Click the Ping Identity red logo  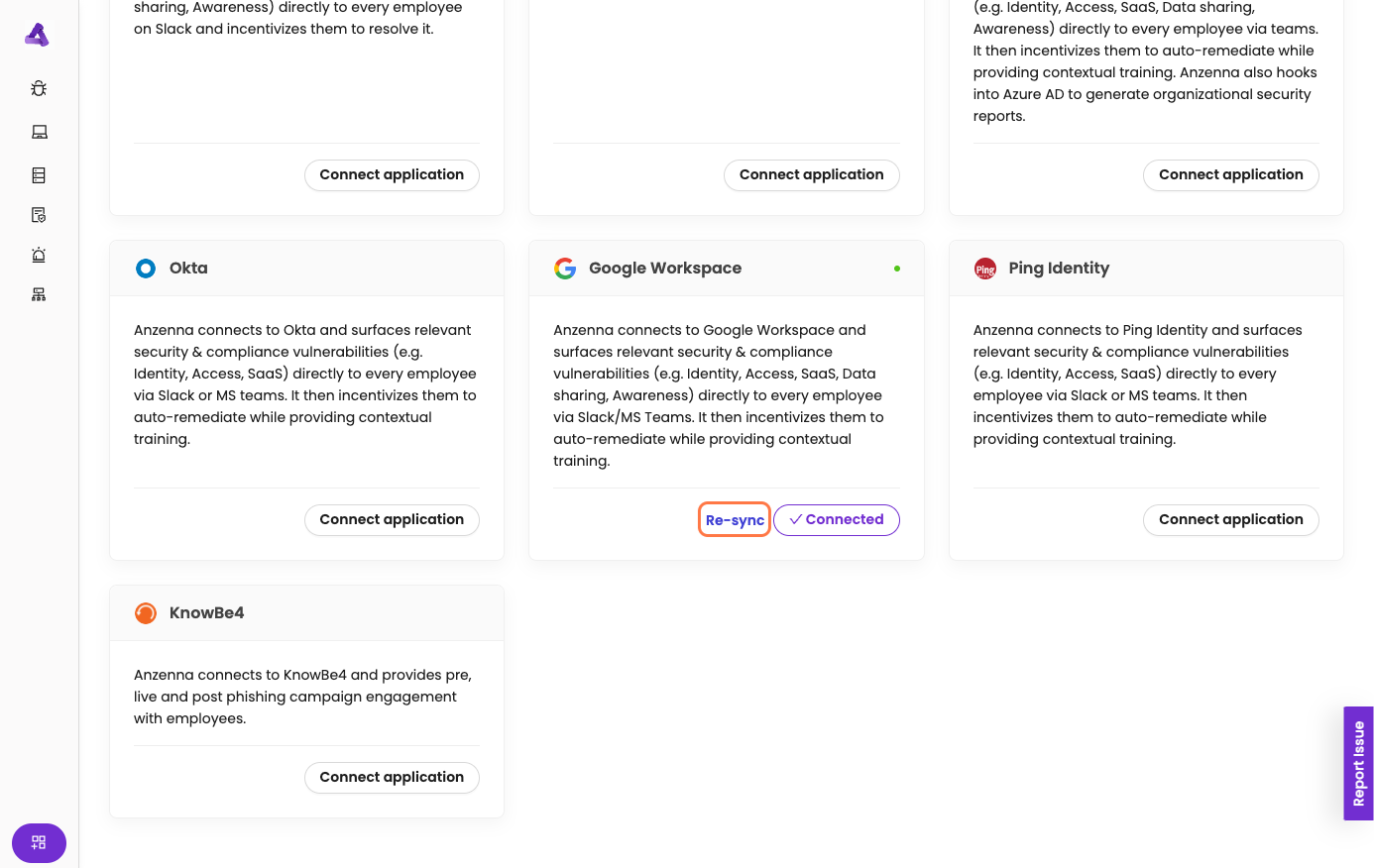click(984, 269)
